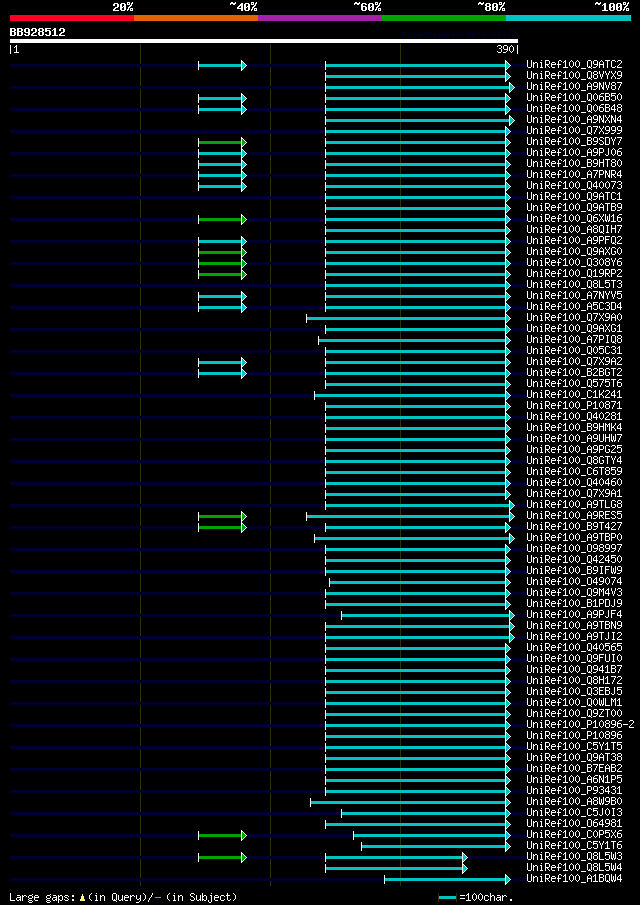Select the UniRef100_C0P5X6 label
Screen dimensions: 640x905
pos(574,835)
